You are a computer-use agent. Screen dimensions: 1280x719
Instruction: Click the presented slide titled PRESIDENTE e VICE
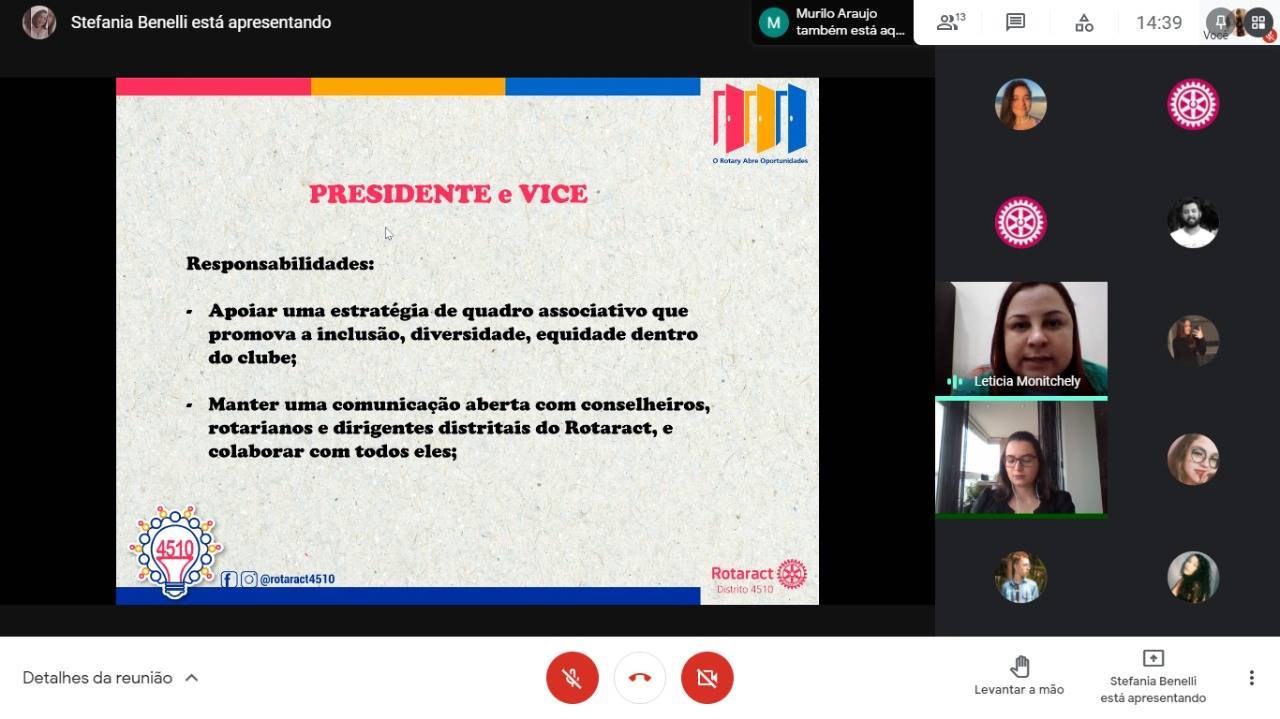point(467,340)
